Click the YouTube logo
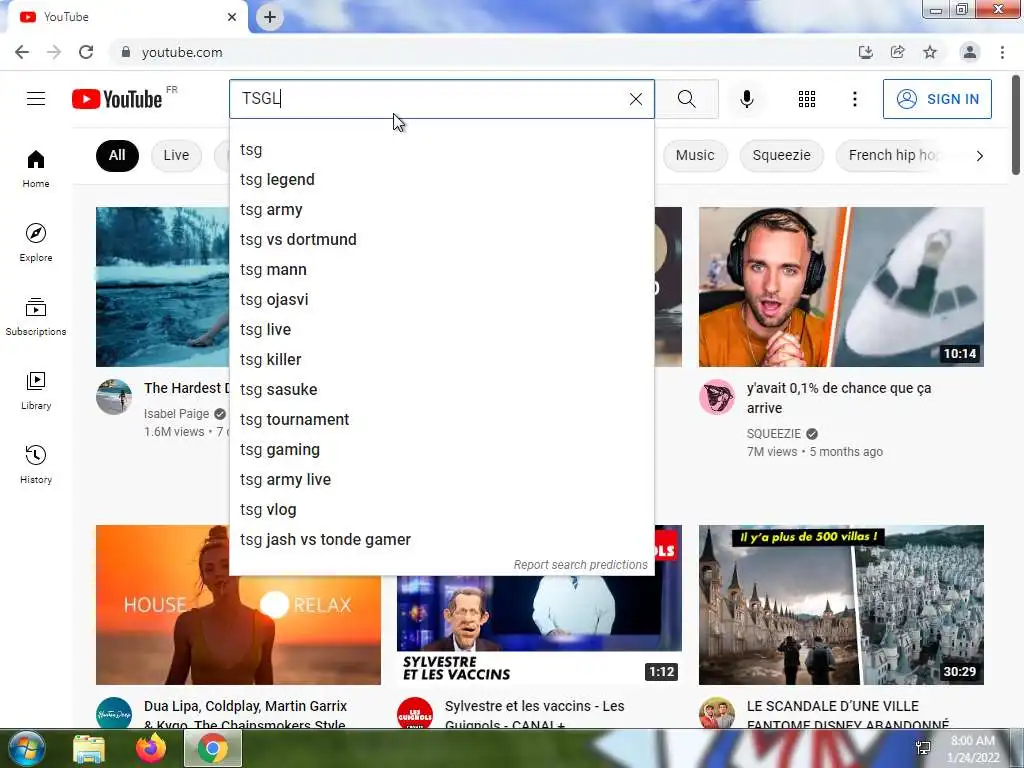This screenshot has height=768, width=1024. tap(117, 99)
